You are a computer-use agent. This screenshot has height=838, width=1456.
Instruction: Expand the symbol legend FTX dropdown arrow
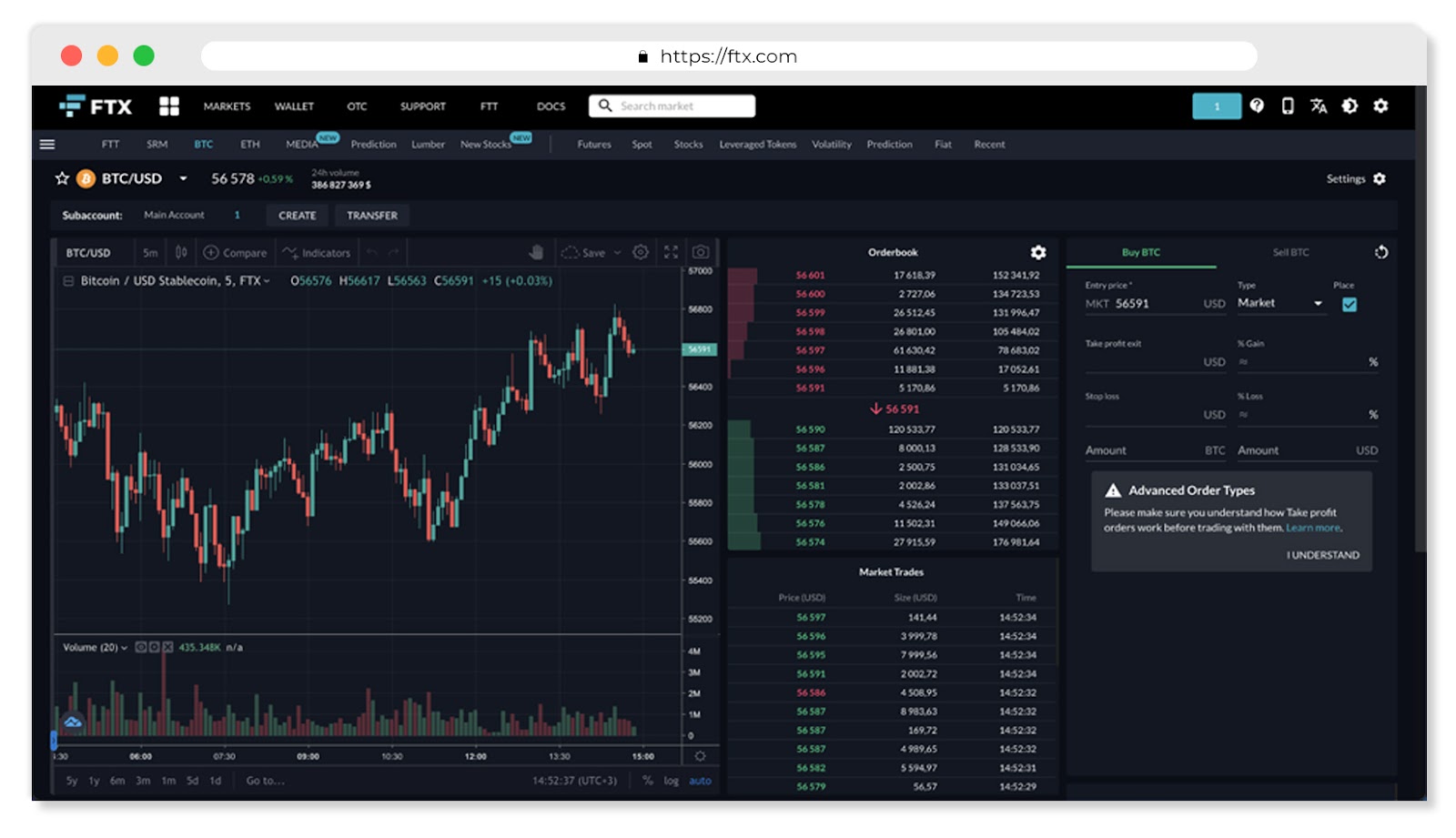click(267, 281)
